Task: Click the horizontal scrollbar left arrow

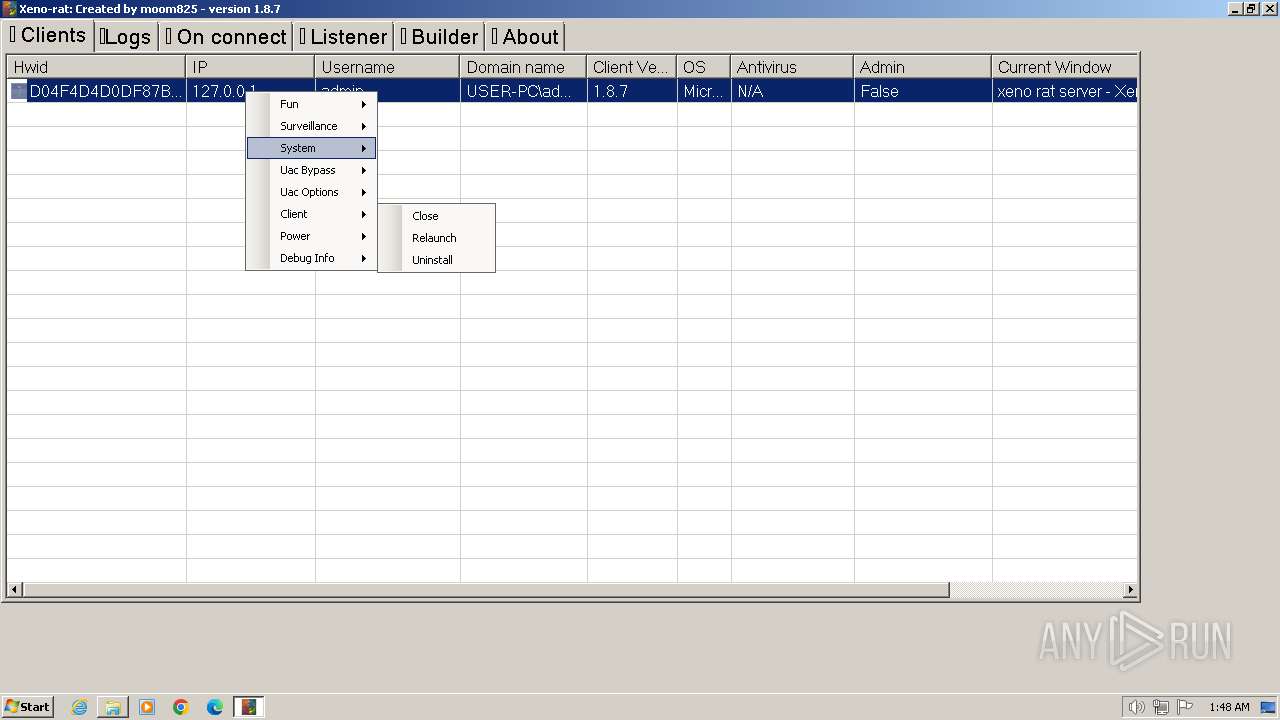Action: click(15, 590)
